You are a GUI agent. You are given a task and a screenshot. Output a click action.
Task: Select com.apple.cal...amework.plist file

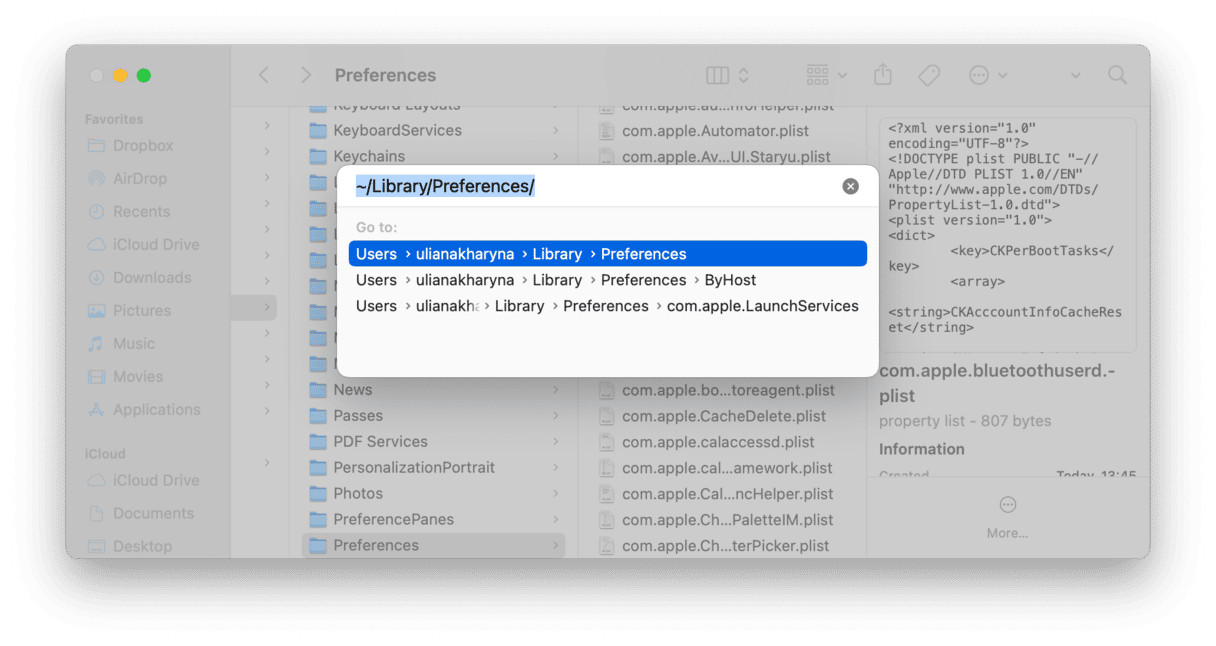click(715, 468)
